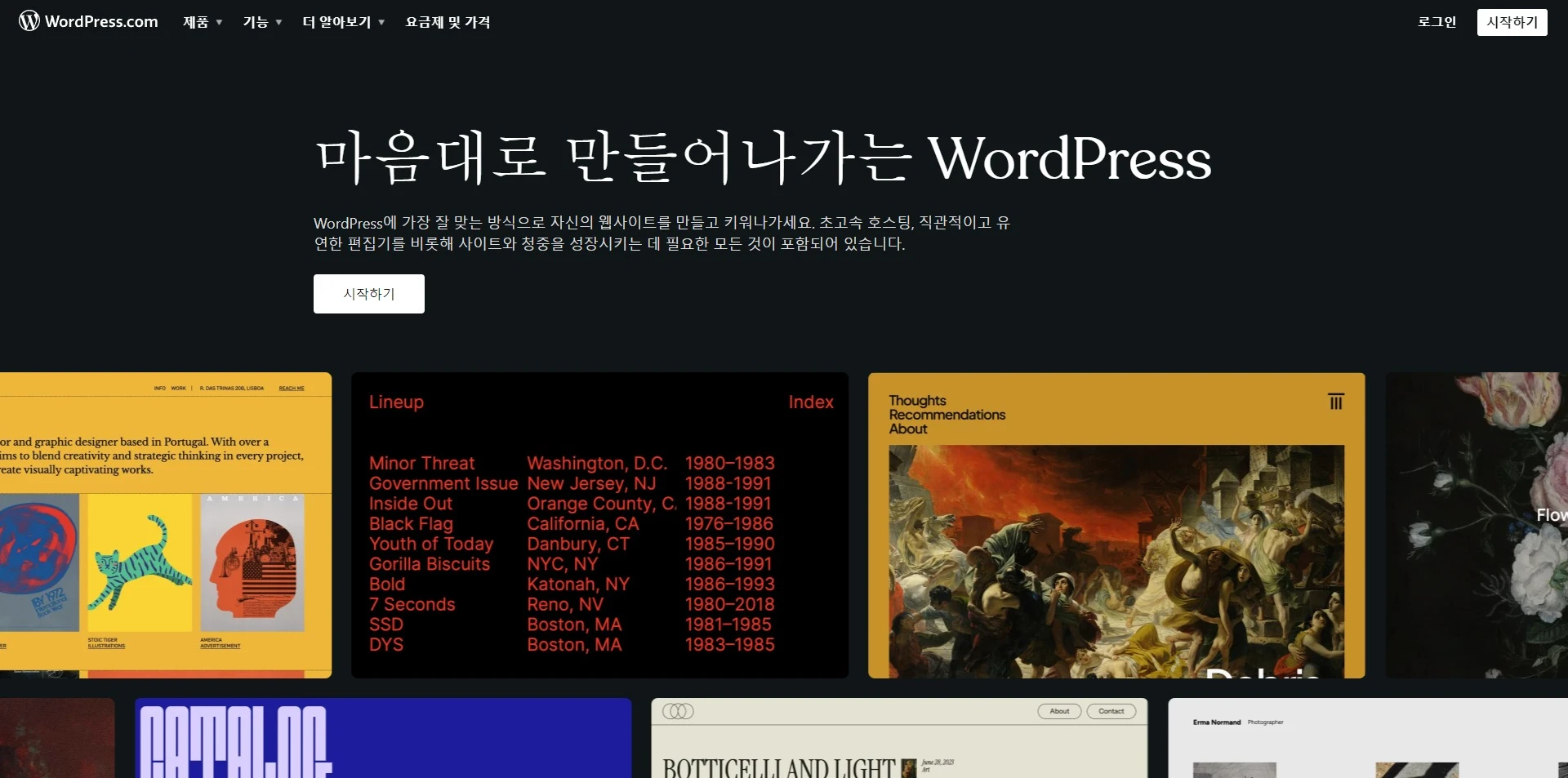Click the Contact pill on Botticelli card
Image resolution: width=1568 pixels, height=778 pixels.
(x=1111, y=711)
